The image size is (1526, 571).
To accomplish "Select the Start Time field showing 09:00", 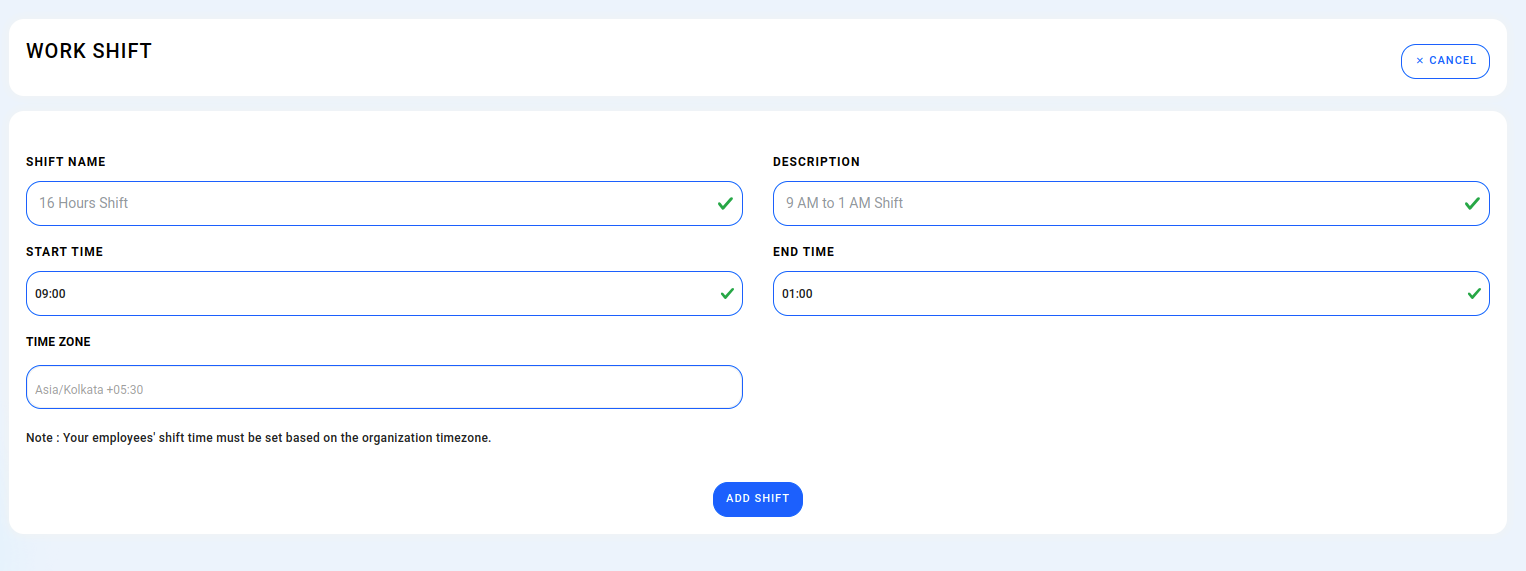I will (x=384, y=294).
